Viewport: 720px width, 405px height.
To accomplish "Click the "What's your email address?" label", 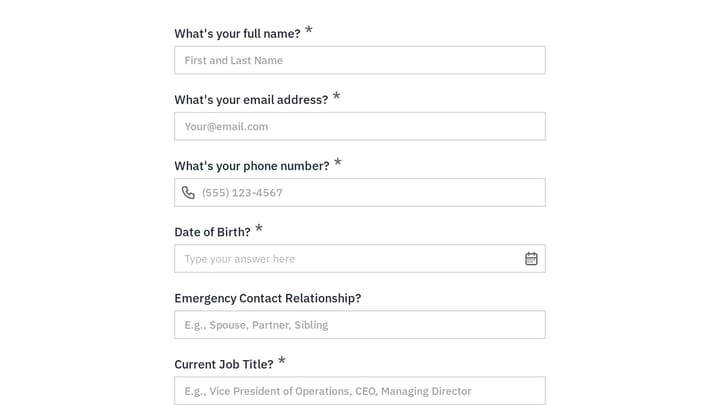I will pos(251,100).
